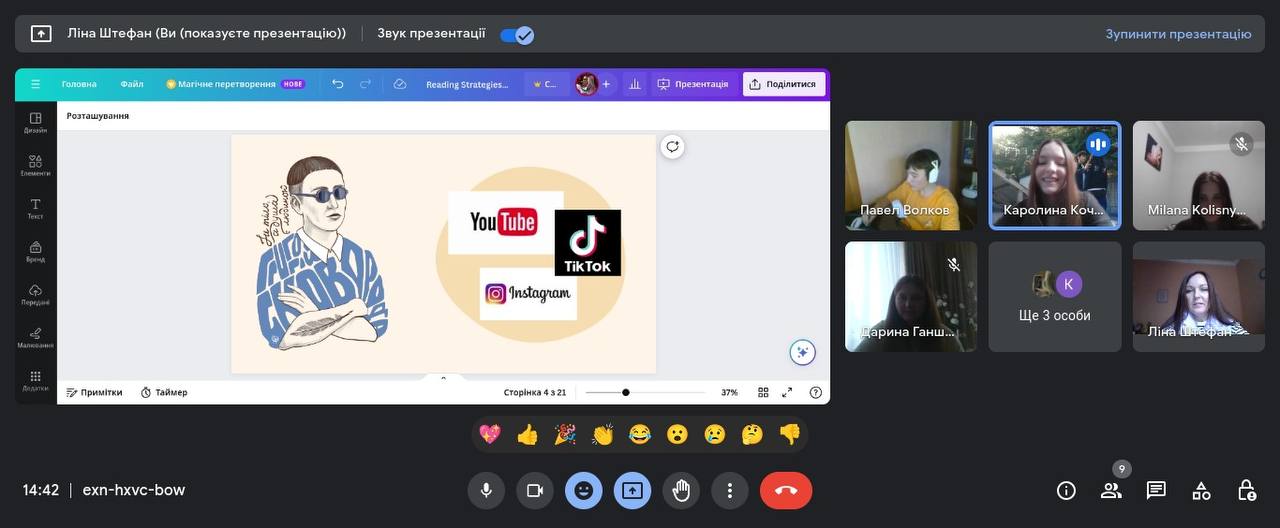Click Зупинити презентацію link
This screenshot has width=1280, height=528.
point(1178,34)
